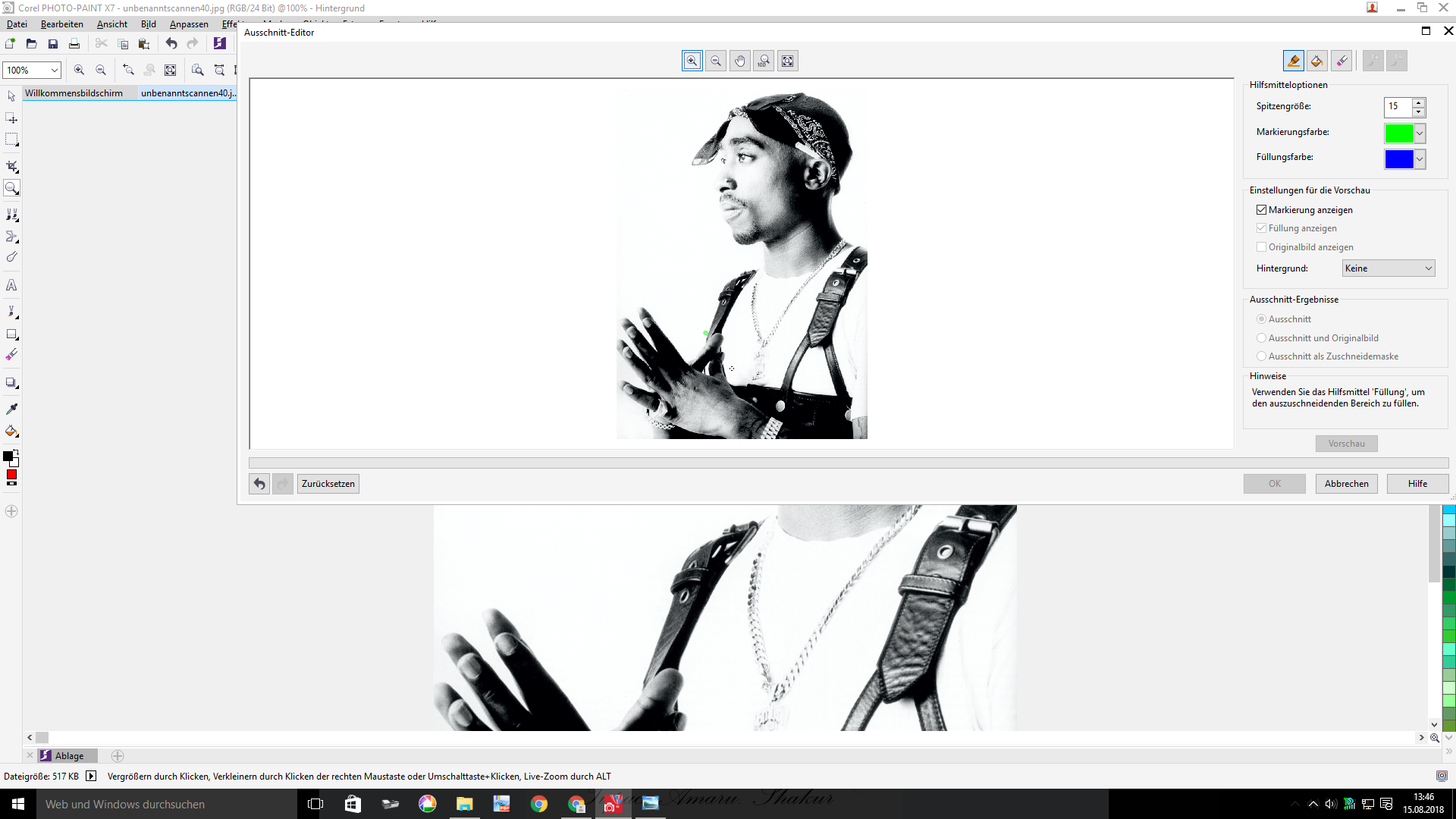
Task: Select the Mask Transform tool in toolbox
Action: click(11, 118)
